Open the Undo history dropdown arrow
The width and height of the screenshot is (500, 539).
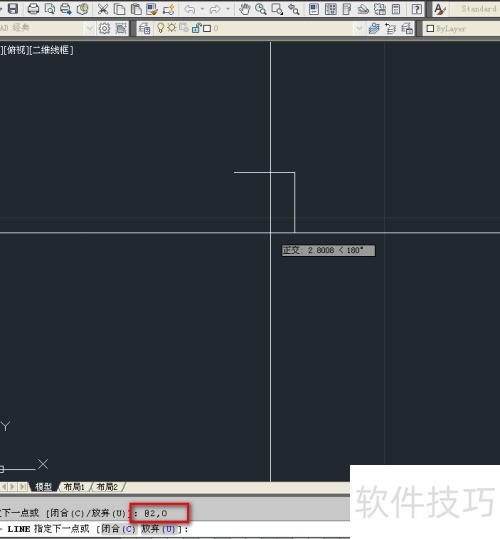202,9
